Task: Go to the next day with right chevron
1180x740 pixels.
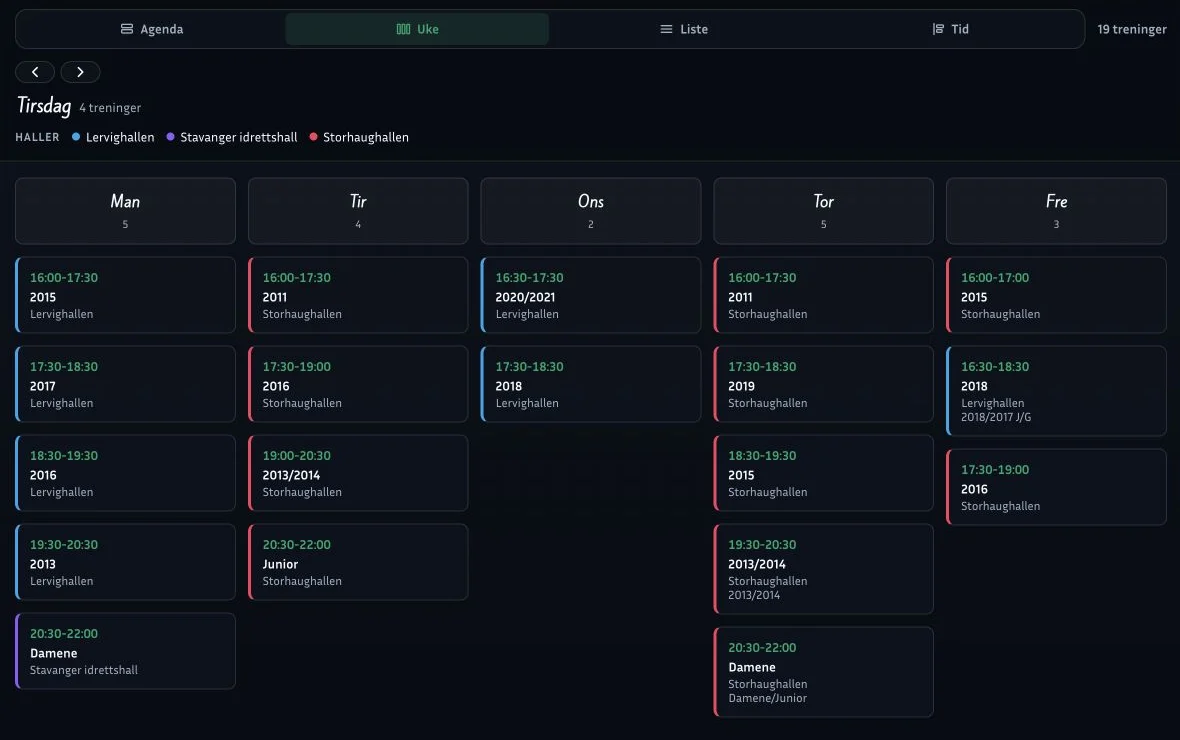Action: 81,72
